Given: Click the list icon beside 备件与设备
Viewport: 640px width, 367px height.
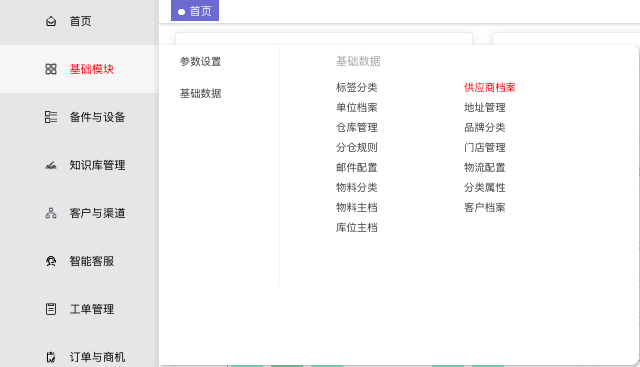Looking at the screenshot, I should click(51, 117).
